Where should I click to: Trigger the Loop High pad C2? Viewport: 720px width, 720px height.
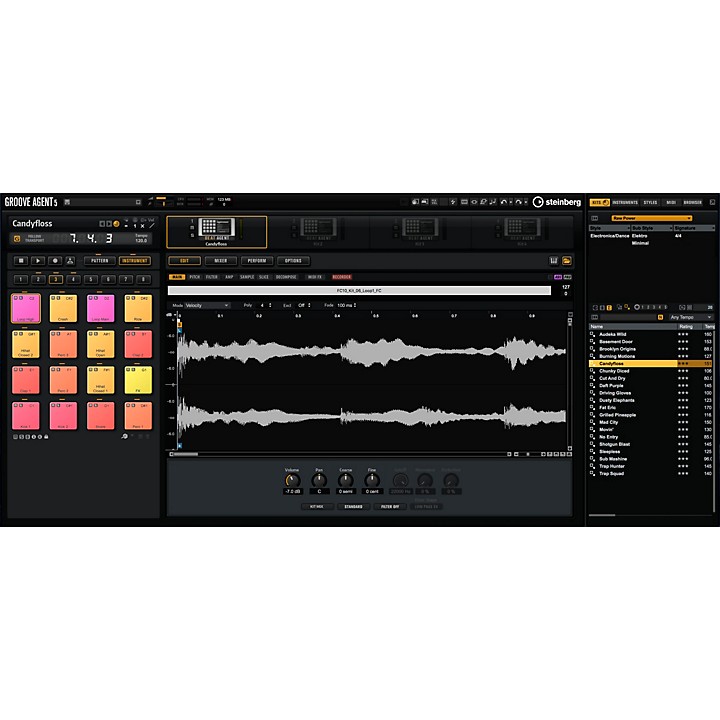26,309
